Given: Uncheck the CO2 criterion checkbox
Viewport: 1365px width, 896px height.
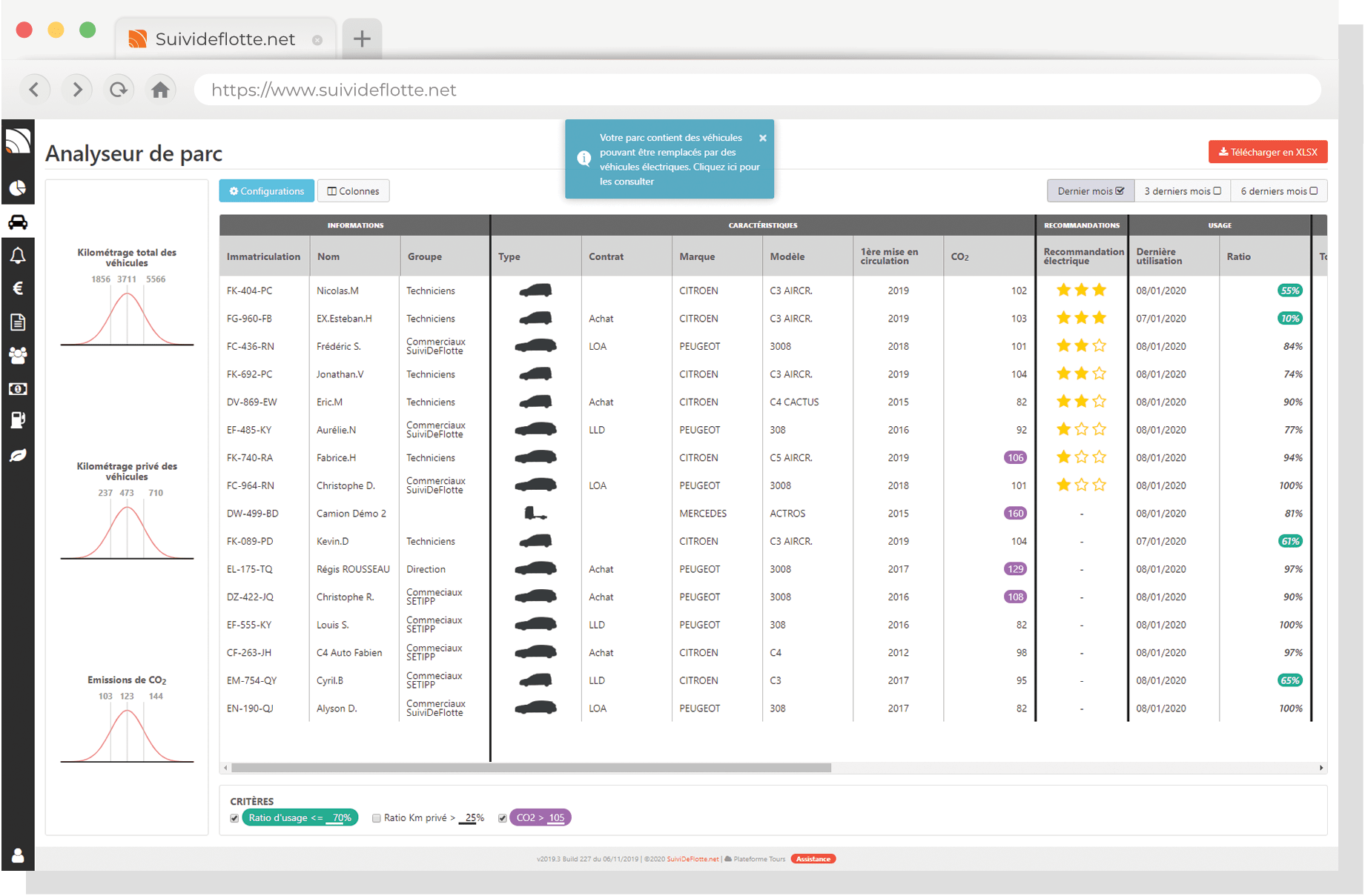Looking at the screenshot, I should [x=503, y=818].
